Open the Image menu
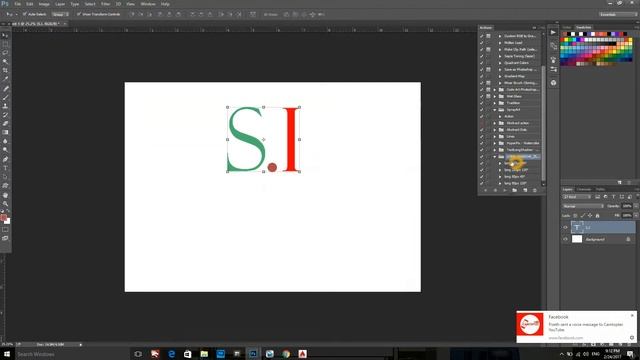The width and height of the screenshot is (640, 360). click(44, 4)
